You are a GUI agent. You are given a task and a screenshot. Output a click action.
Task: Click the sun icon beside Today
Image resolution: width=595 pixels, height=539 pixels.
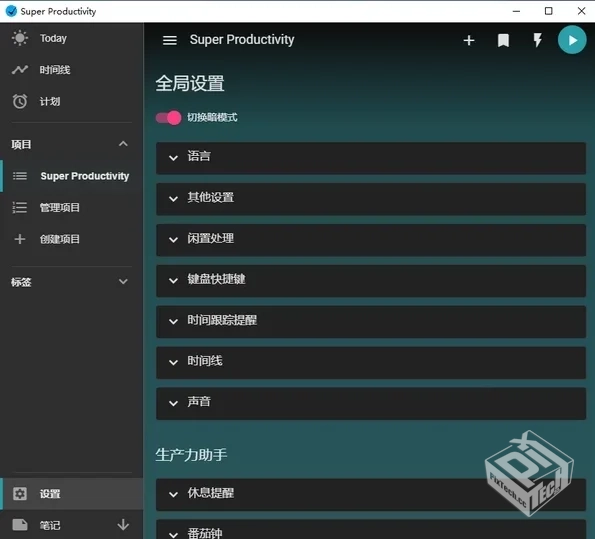click(x=20, y=38)
